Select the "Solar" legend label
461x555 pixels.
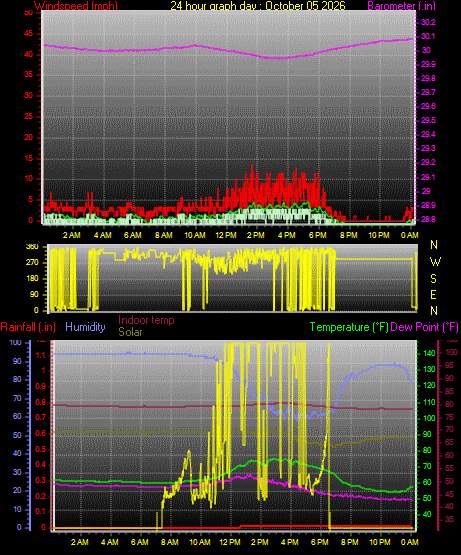pos(130,332)
